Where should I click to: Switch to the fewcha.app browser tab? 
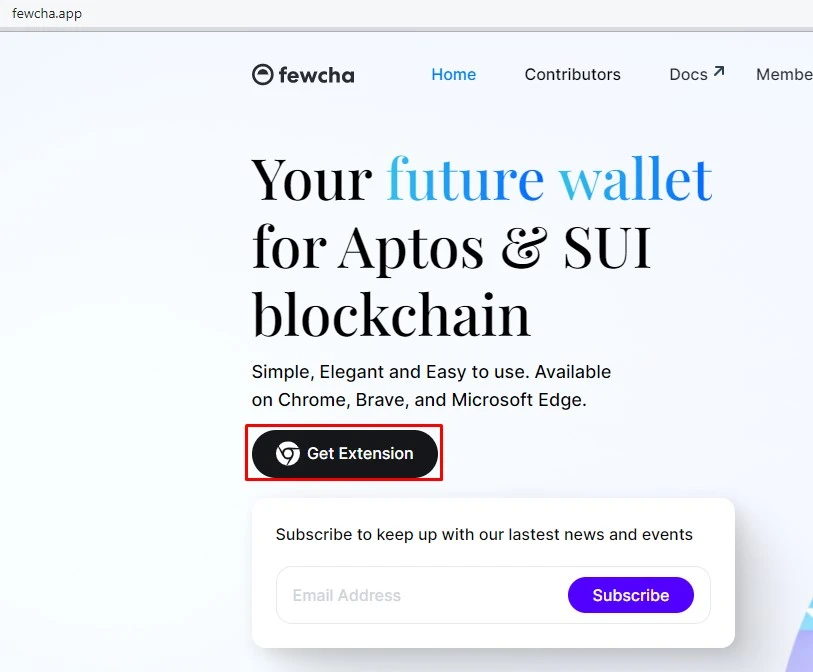click(x=46, y=14)
